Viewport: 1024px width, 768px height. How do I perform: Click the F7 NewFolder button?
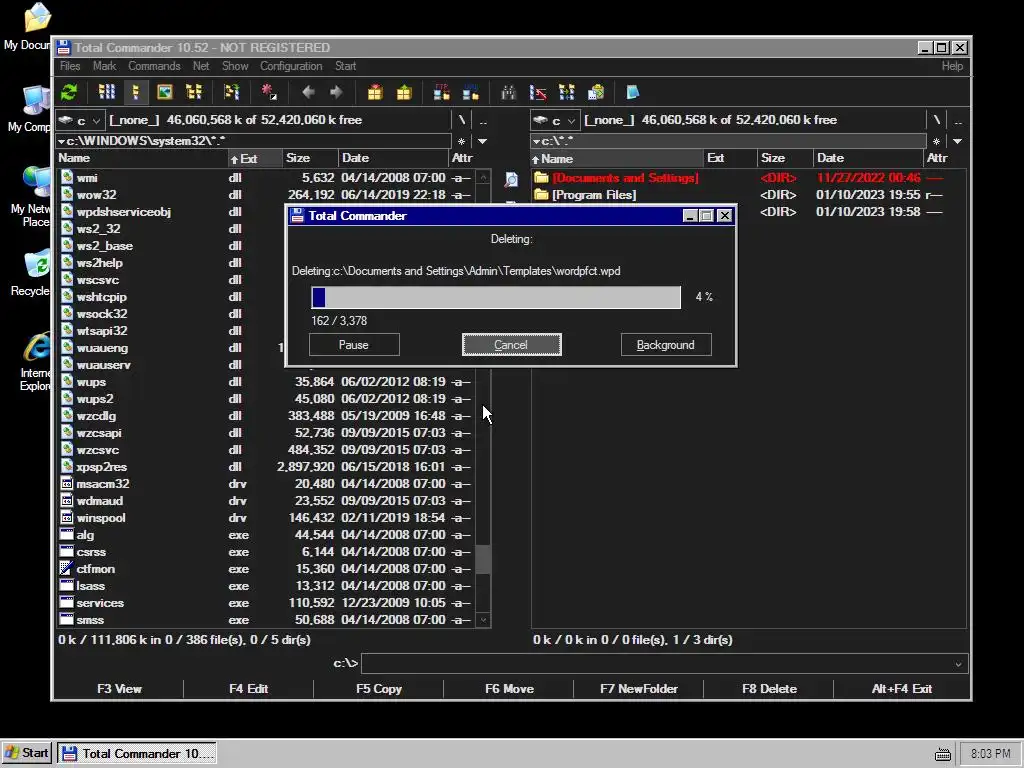[x=639, y=689]
